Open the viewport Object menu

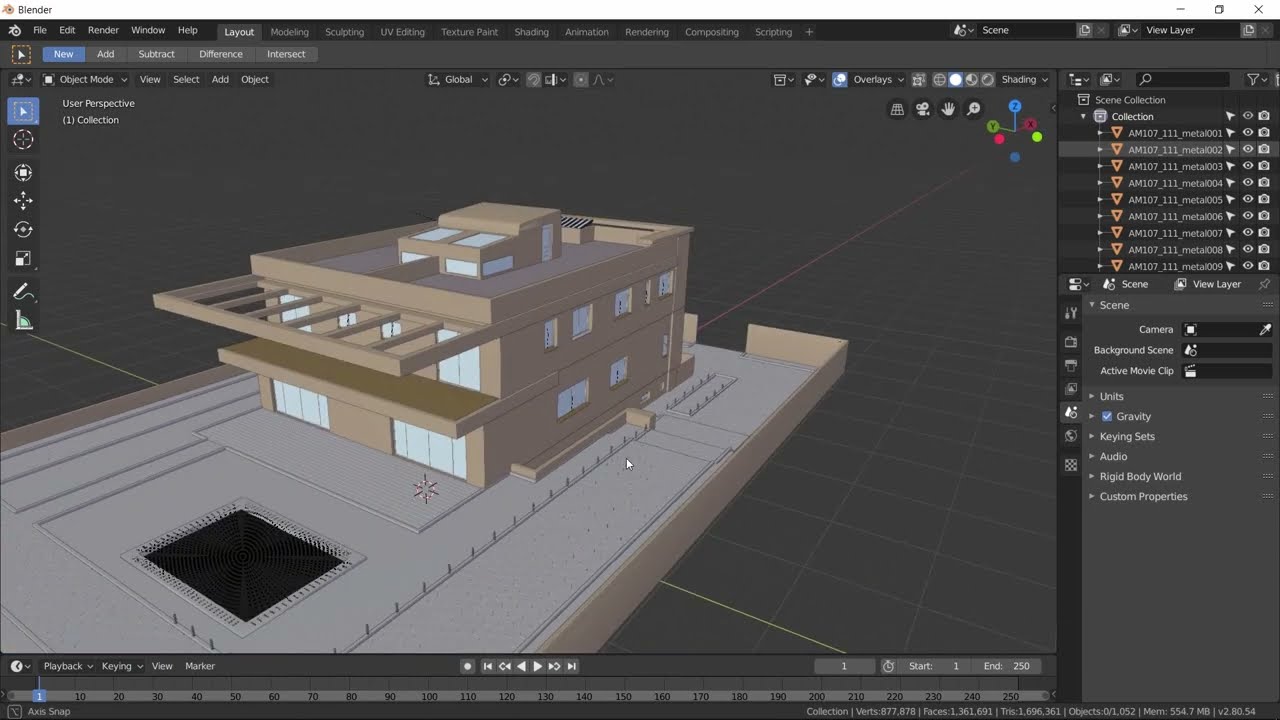coord(255,80)
